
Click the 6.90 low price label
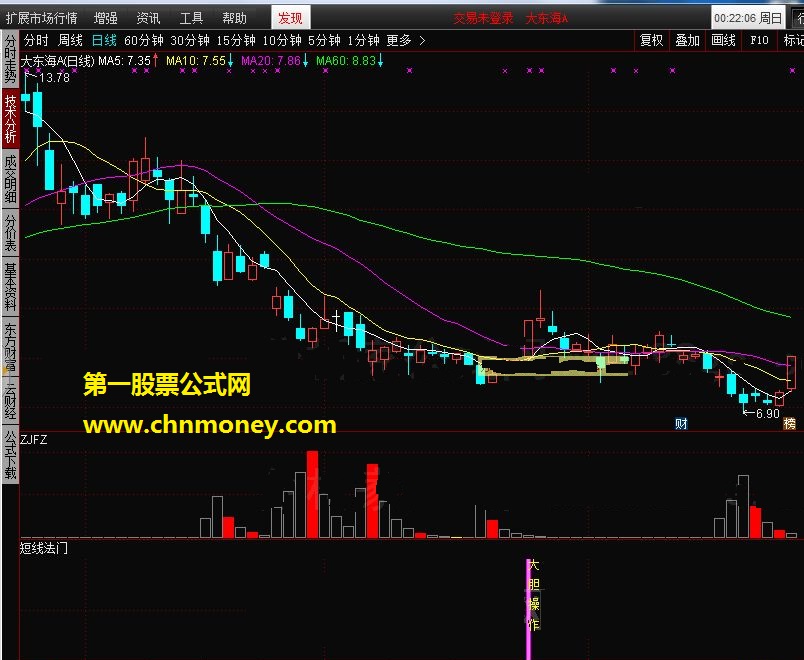pyautogui.click(x=768, y=413)
